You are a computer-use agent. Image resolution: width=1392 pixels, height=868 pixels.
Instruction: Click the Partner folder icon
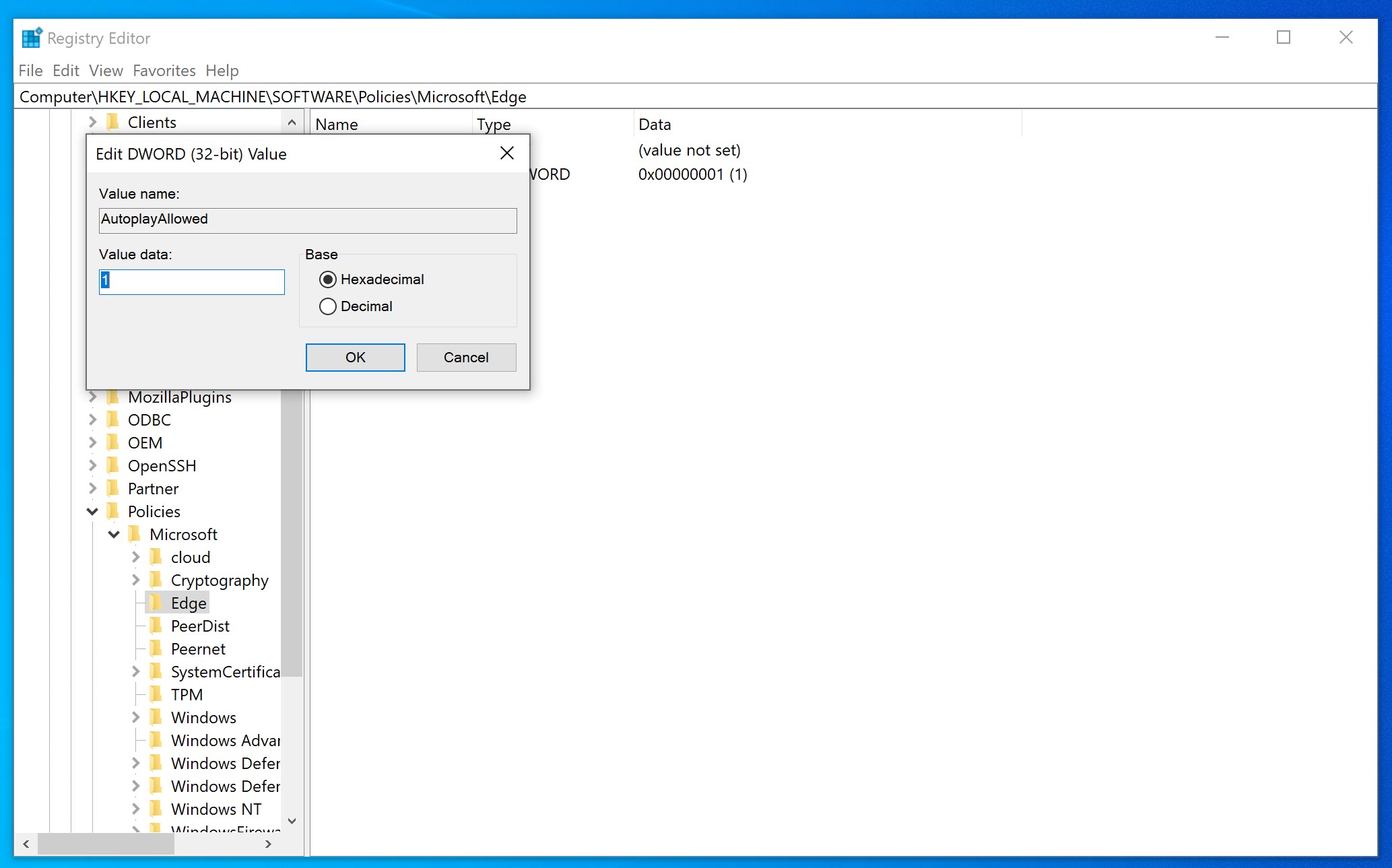pyautogui.click(x=113, y=488)
